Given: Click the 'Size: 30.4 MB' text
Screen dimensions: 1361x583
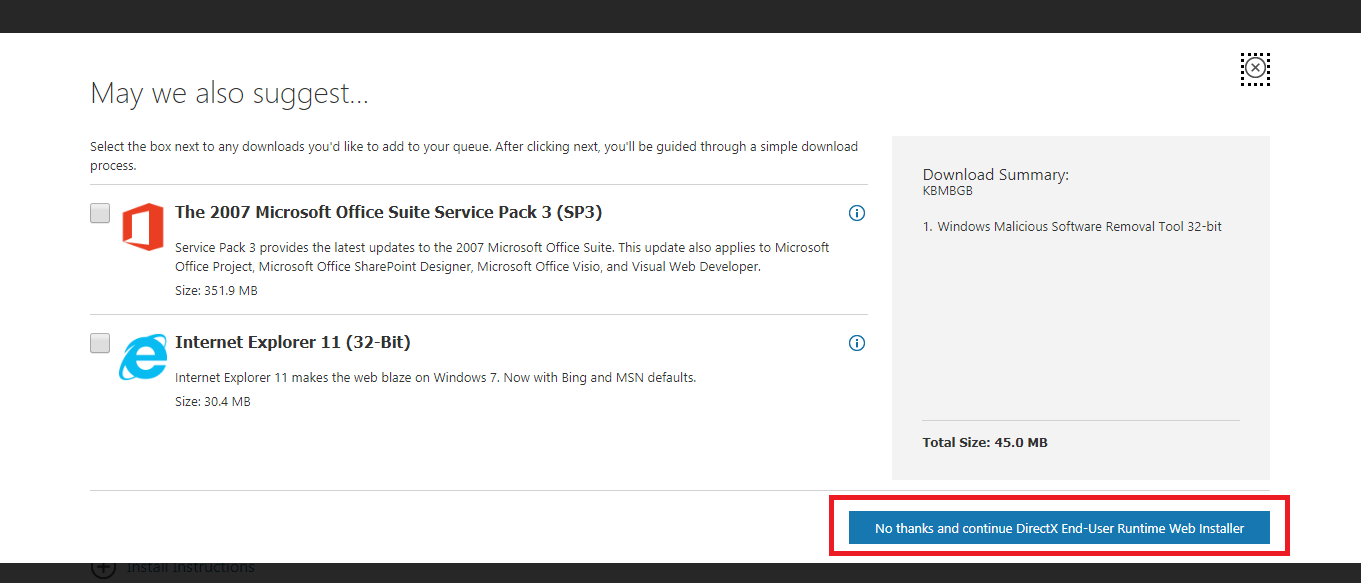Looking at the screenshot, I should click(213, 402).
